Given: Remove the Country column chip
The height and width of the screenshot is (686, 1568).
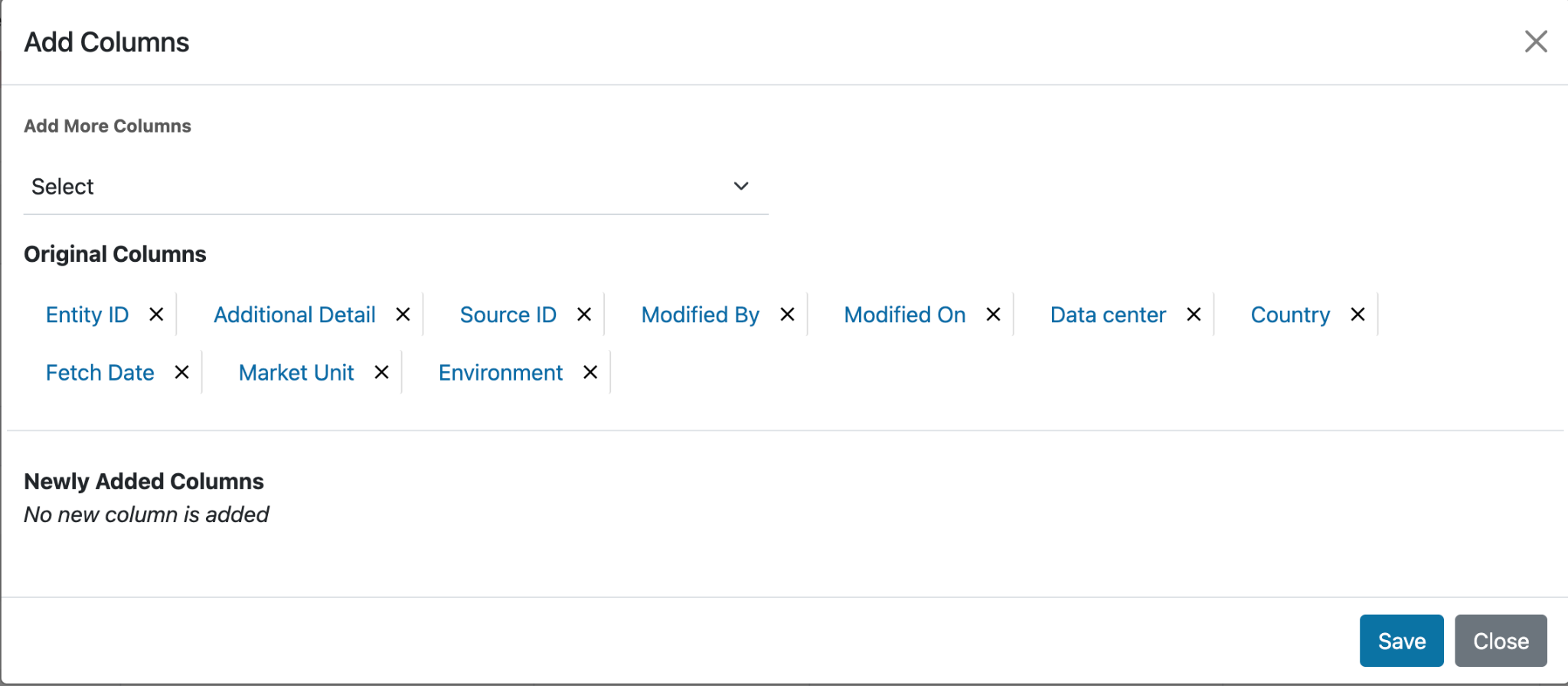Looking at the screenshot, I should [1357, 315].
